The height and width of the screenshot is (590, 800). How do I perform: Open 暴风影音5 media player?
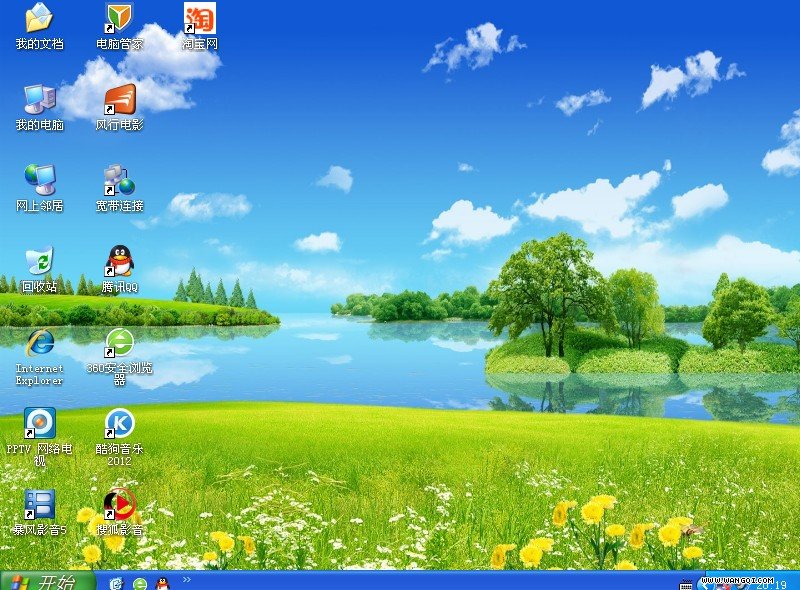[39, 505]
